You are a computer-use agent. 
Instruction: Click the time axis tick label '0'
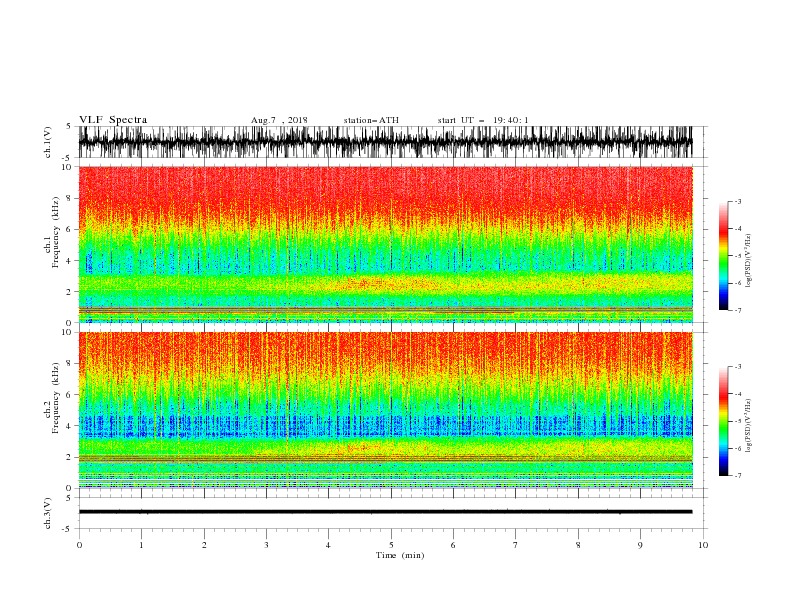pyautogui.click(x=79, y=545)
